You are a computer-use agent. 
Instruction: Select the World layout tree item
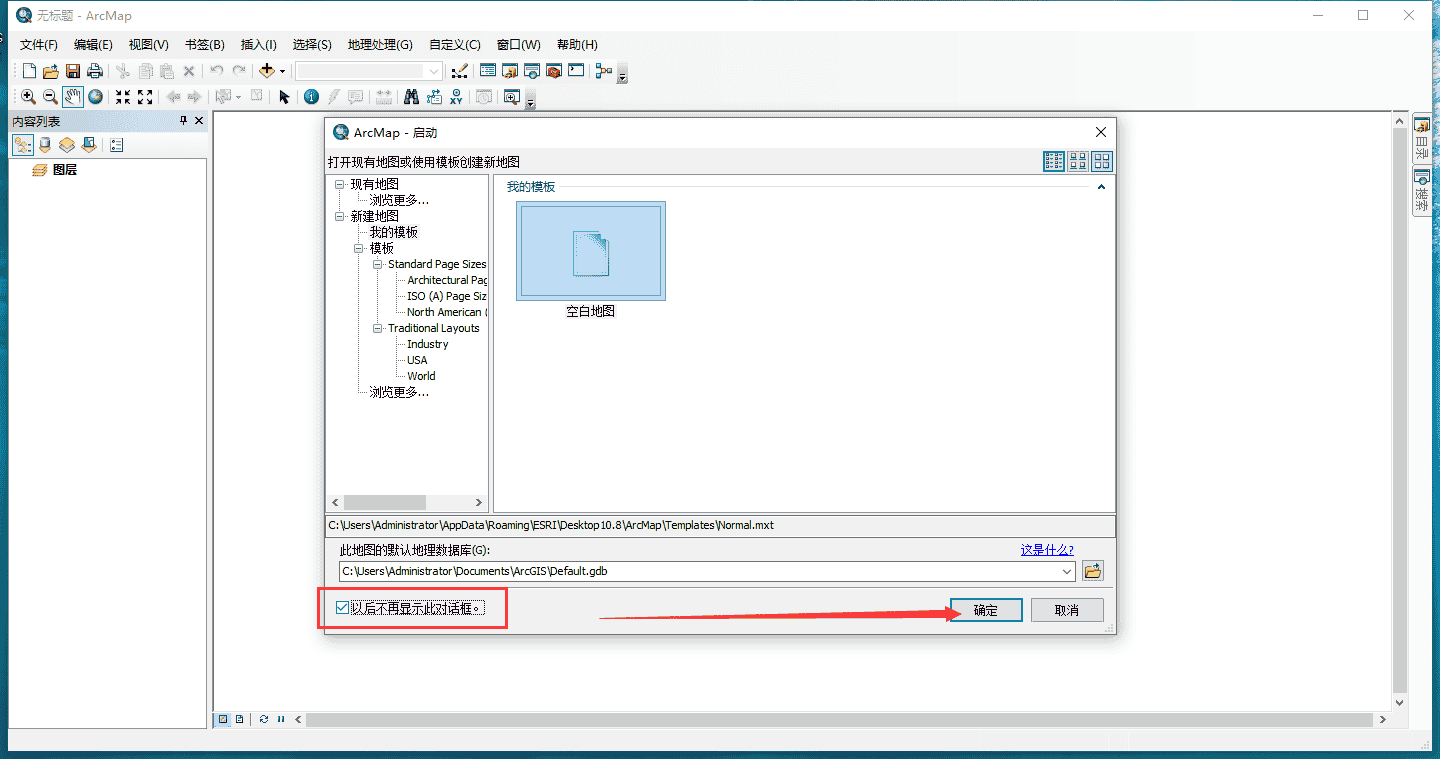421,376
